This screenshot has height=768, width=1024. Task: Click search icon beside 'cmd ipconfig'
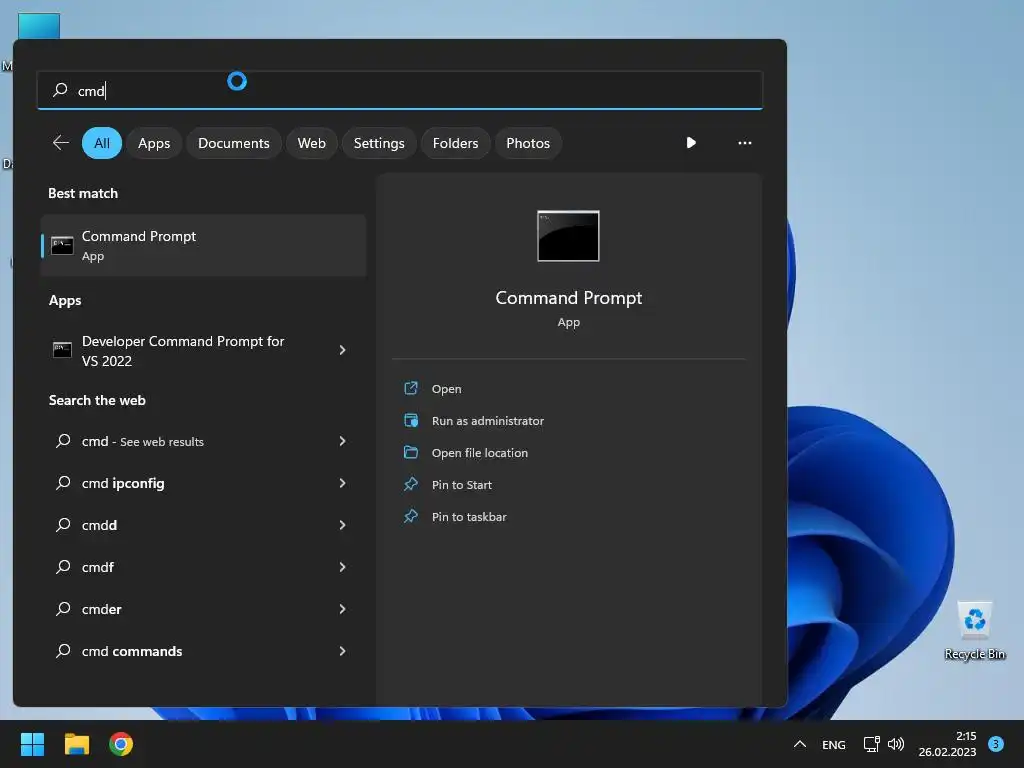63,483
